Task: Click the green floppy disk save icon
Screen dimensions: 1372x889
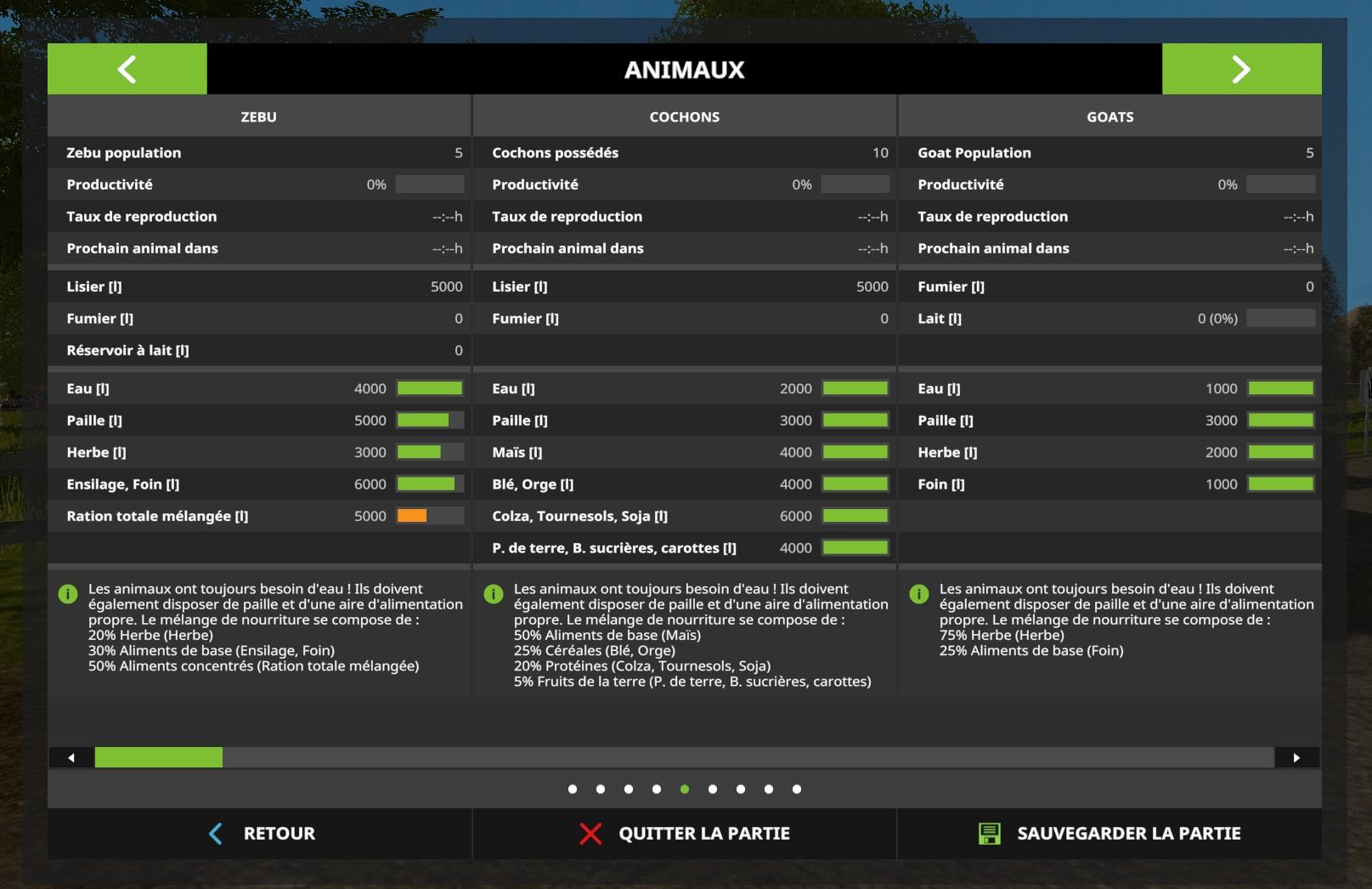Action: pos(989,834)
